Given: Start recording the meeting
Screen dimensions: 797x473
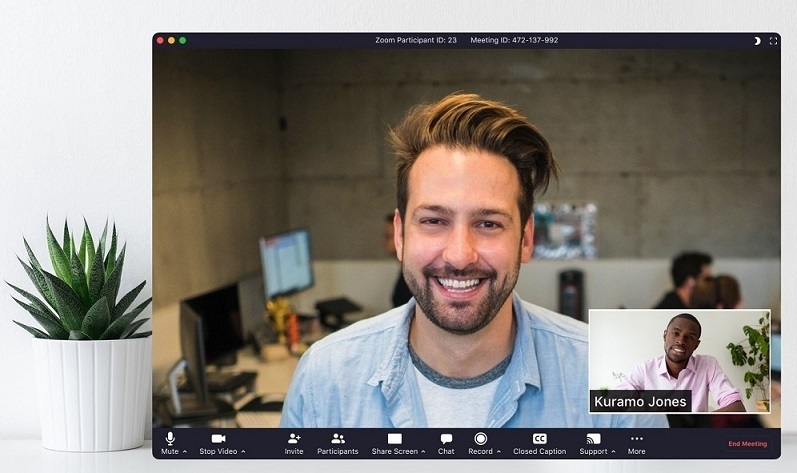Looking at the screenshot, I should [481, 439].
